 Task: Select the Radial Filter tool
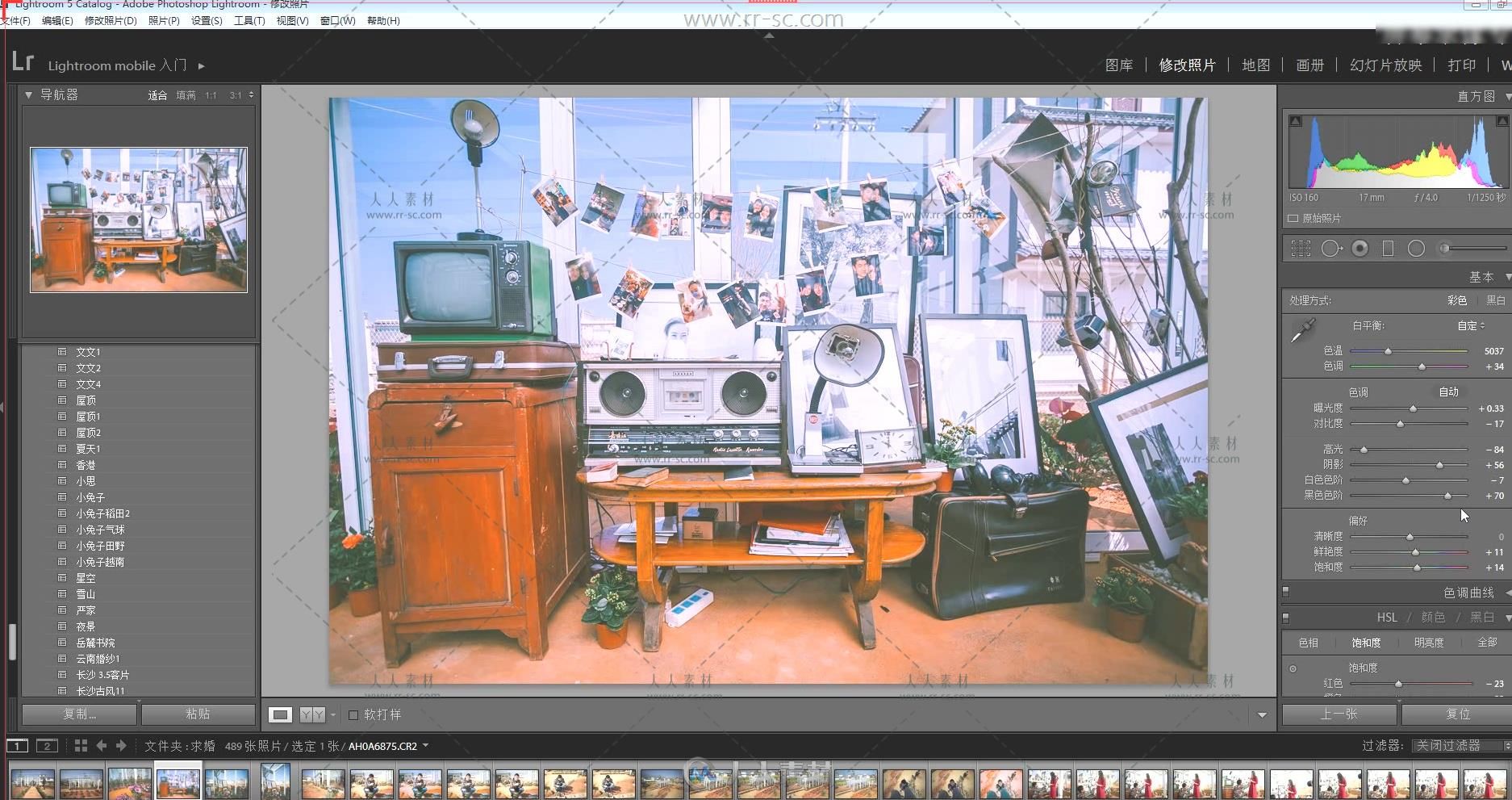click(1416, 249)
